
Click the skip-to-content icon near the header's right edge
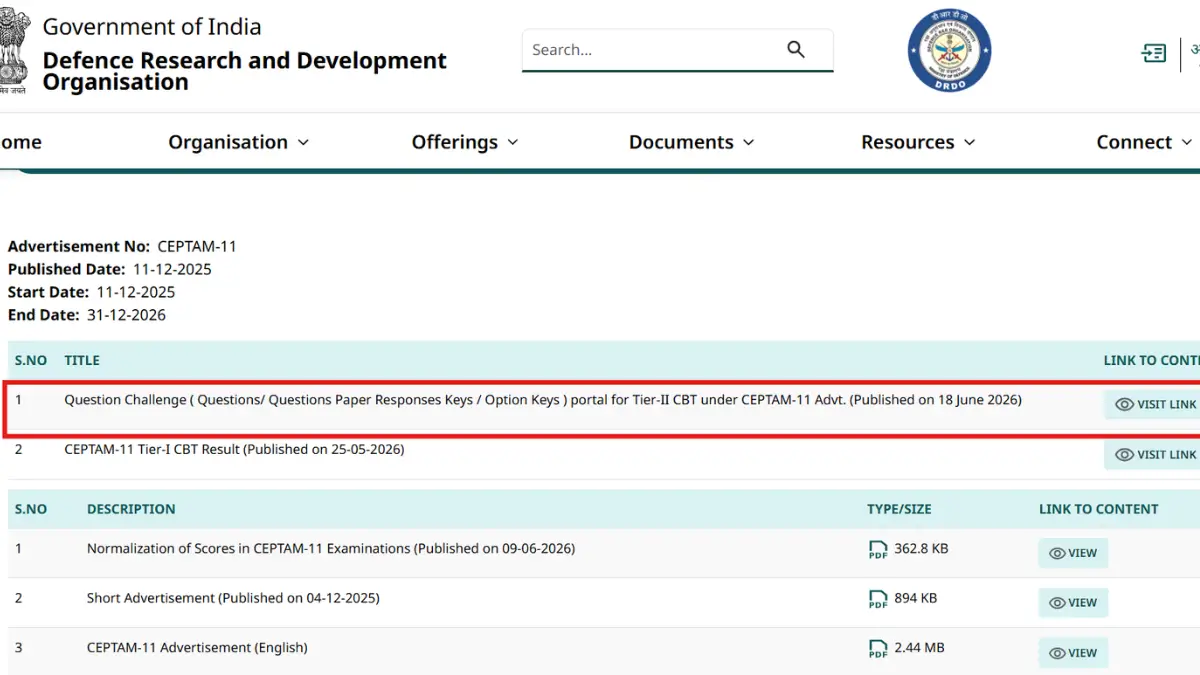[1154, 53]
